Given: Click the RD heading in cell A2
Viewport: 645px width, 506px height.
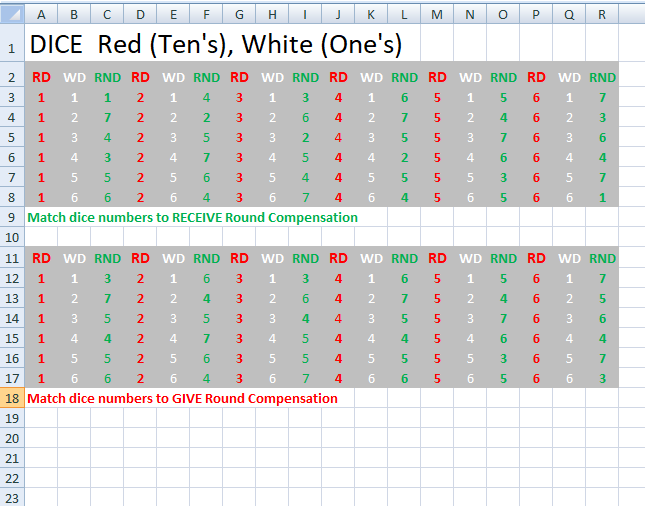Looking at the screenshot, I should [41, 77].
